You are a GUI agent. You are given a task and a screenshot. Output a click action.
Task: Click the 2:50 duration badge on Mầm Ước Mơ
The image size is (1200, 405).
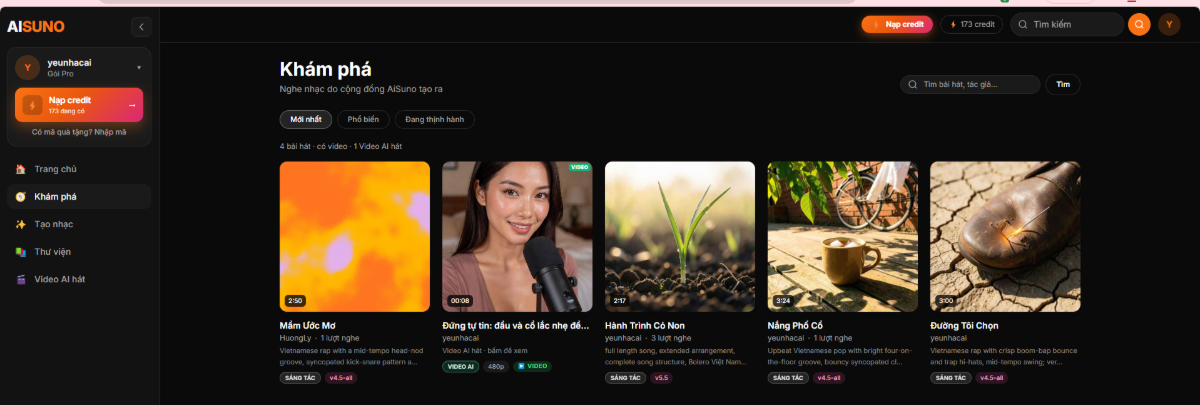[295, 300]
